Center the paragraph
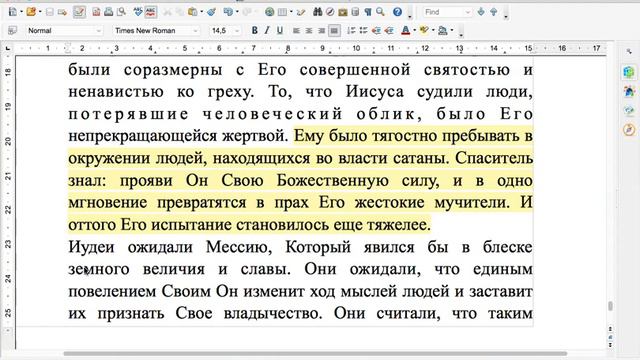 309,31
